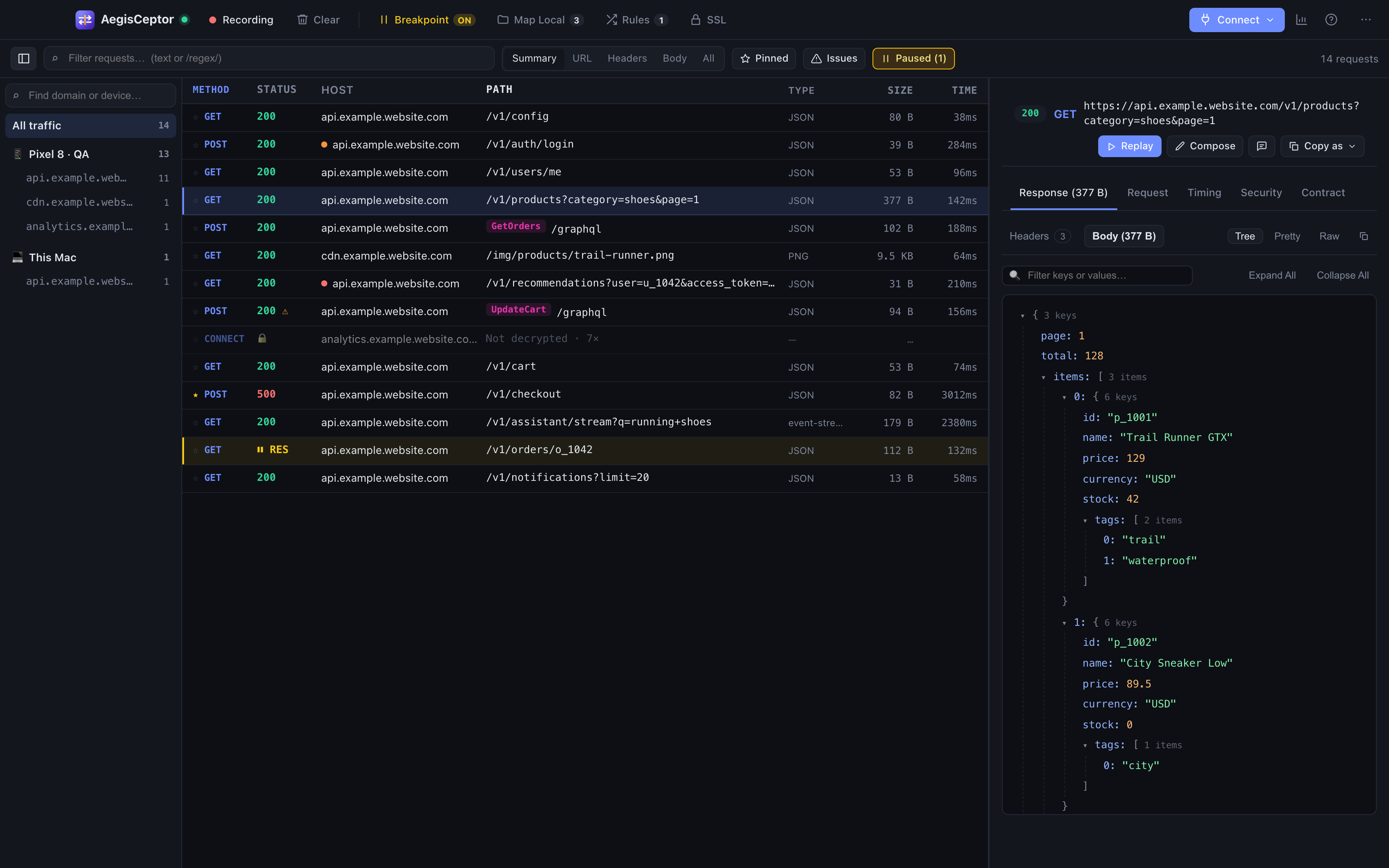Select the All filter scope
The width and height of the screenshot is (1389, 868).
pos(708,58)
